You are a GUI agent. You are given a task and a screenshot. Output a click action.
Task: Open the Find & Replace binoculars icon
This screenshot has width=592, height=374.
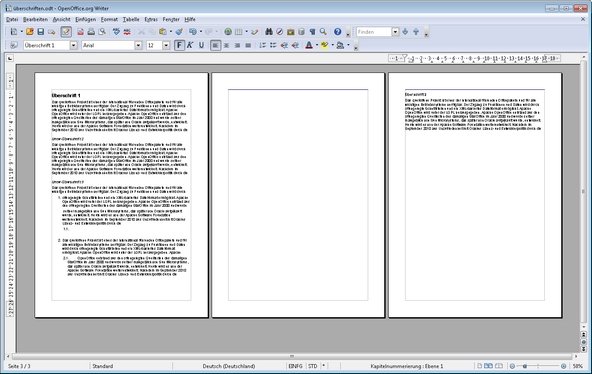coord(269,32)
